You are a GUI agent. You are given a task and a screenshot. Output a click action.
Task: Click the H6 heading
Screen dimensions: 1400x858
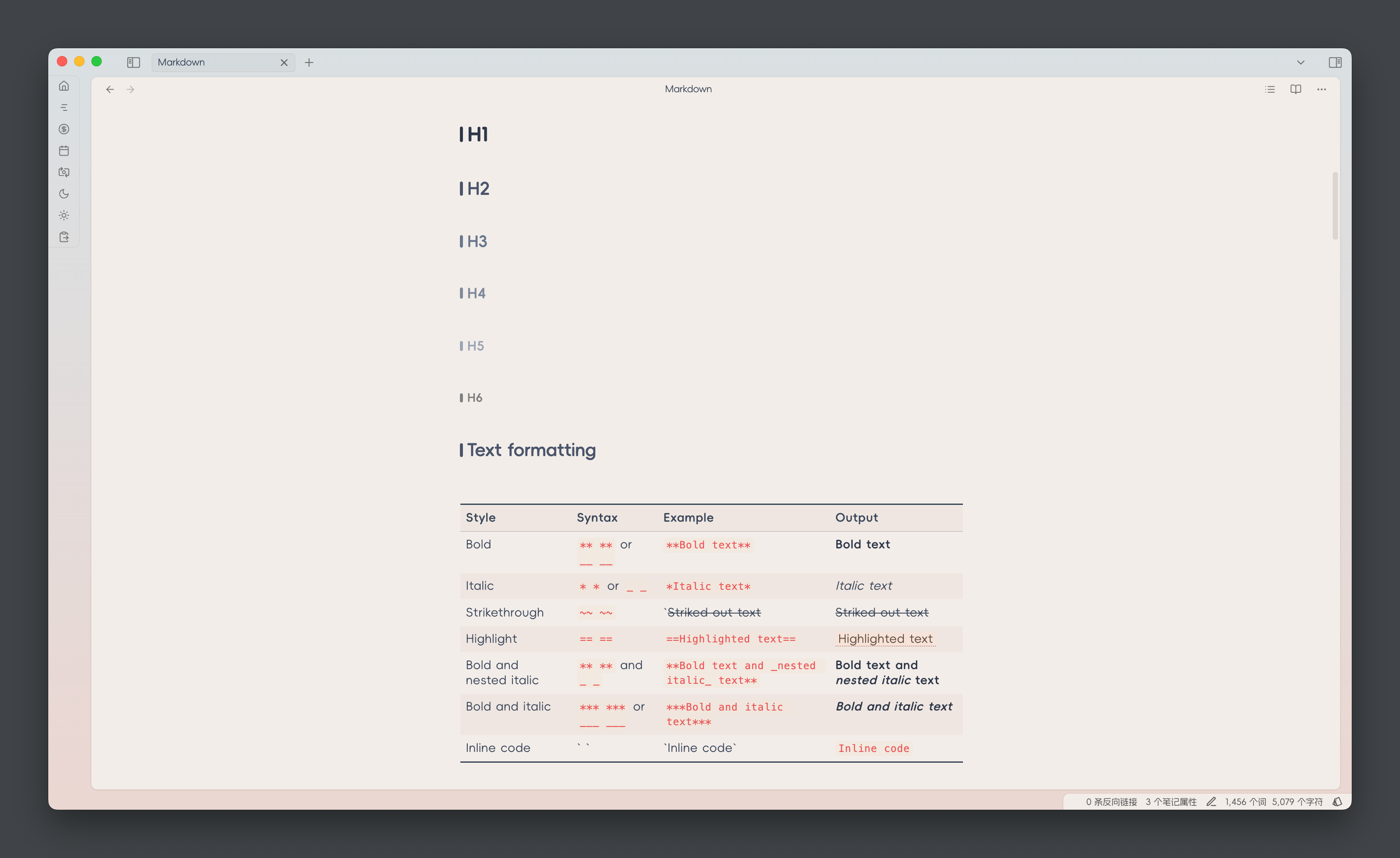[475, 398]
